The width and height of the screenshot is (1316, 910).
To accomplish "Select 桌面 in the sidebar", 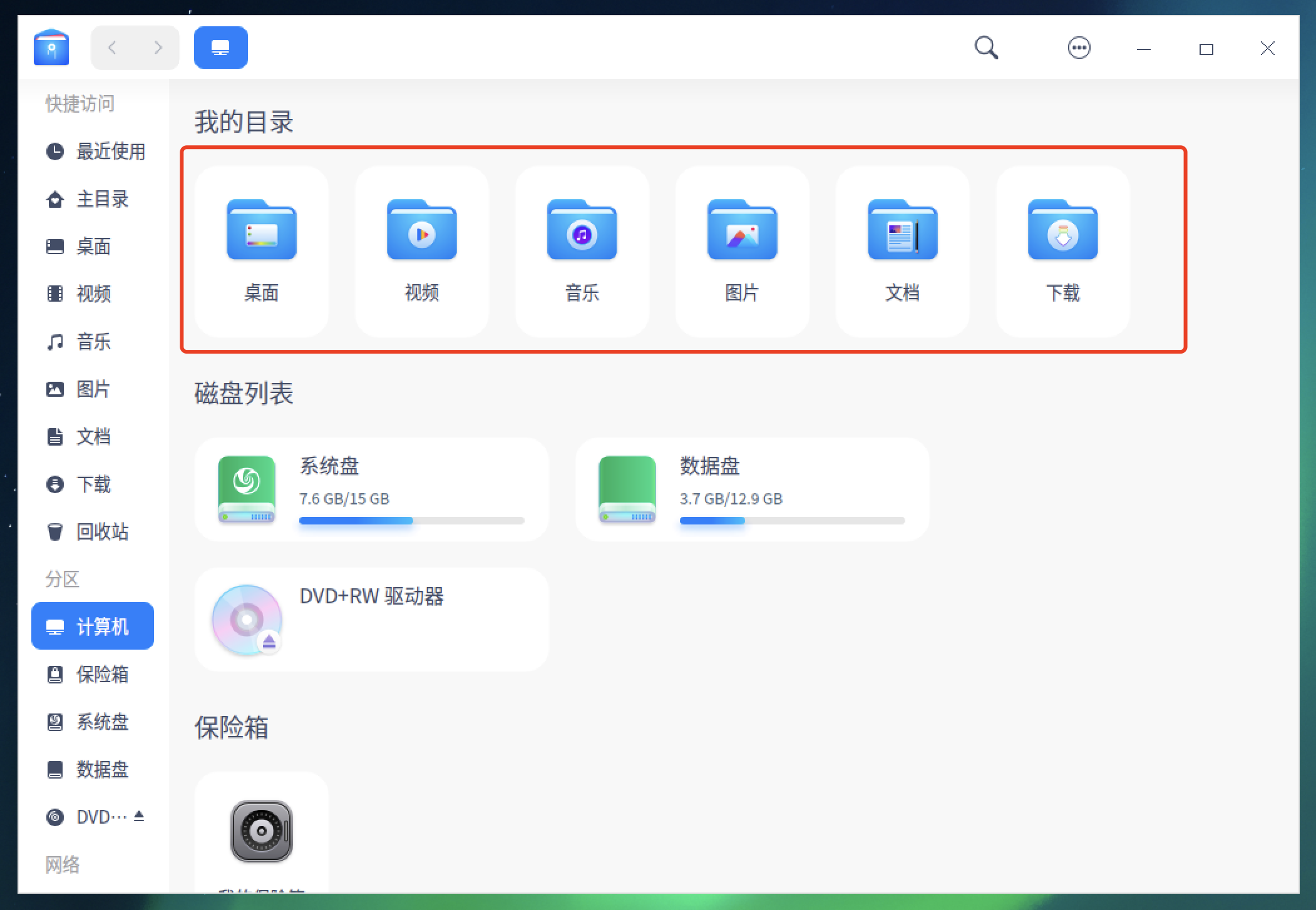I will click(93, 247).
